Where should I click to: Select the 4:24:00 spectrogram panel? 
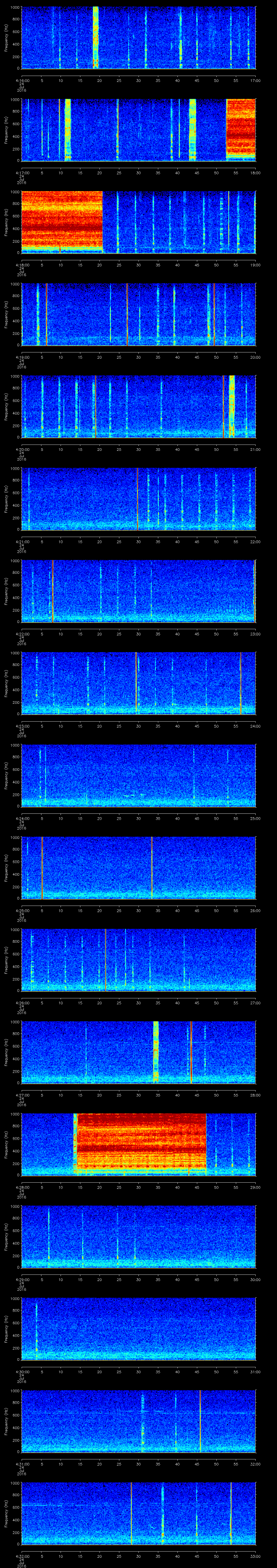138,775
